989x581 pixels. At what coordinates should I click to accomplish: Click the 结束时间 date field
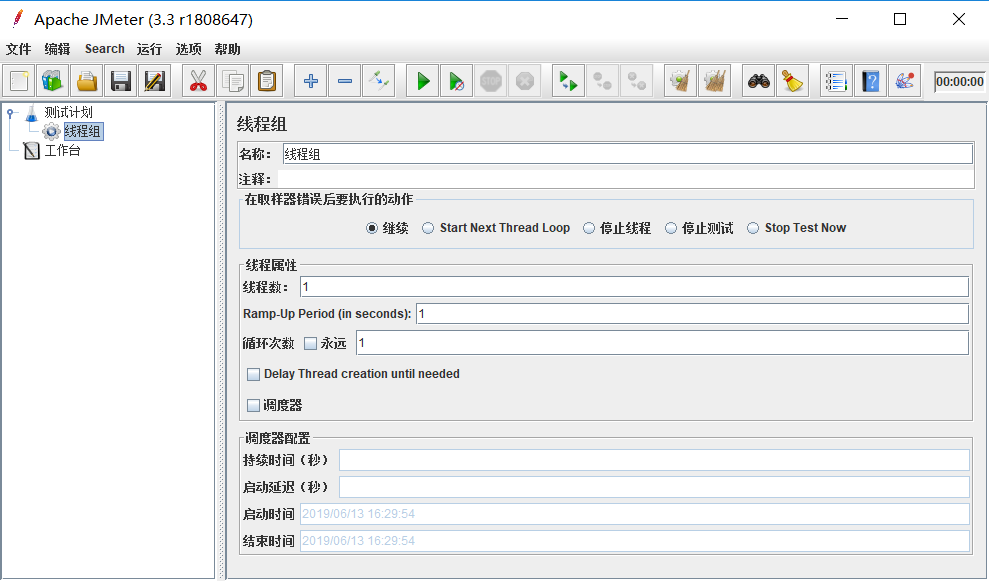click(x=635, y=541)
